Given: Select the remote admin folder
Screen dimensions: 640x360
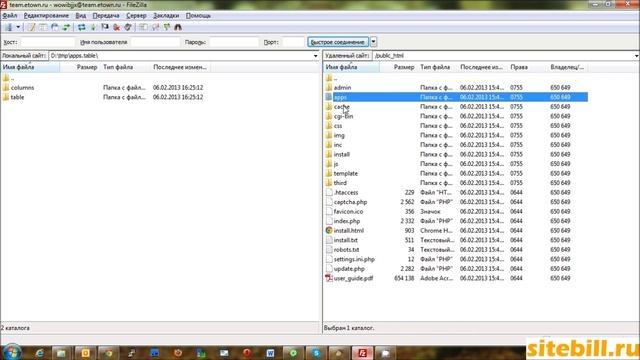Looking at the screenshot, I should coord(342,88).
